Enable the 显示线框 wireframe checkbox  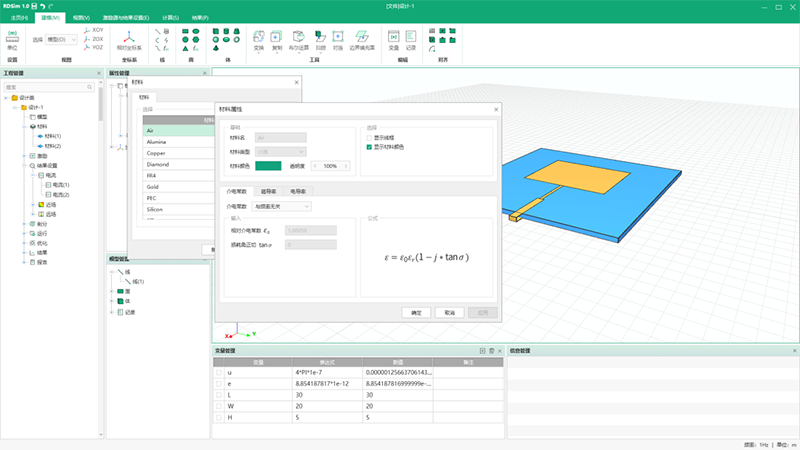pos(370,138)
